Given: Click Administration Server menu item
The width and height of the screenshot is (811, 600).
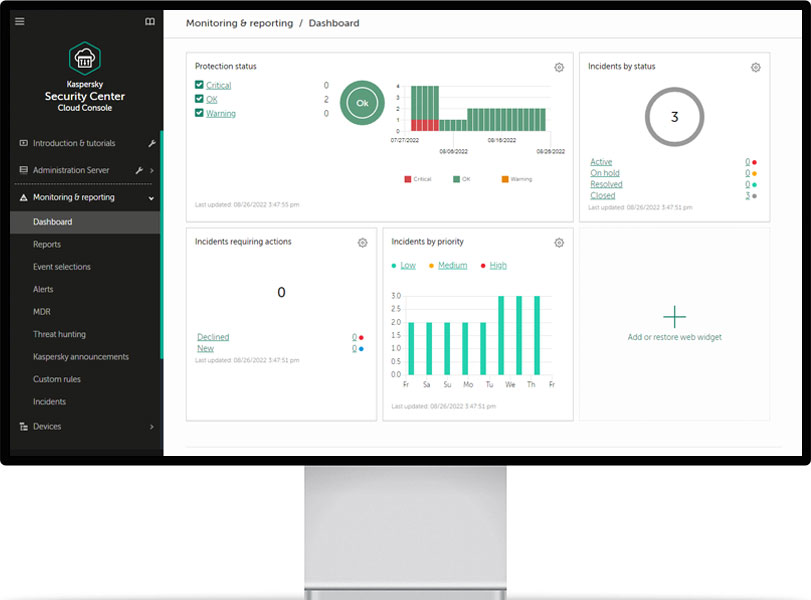Looking at the screenshot, I should tap(71, 170).
